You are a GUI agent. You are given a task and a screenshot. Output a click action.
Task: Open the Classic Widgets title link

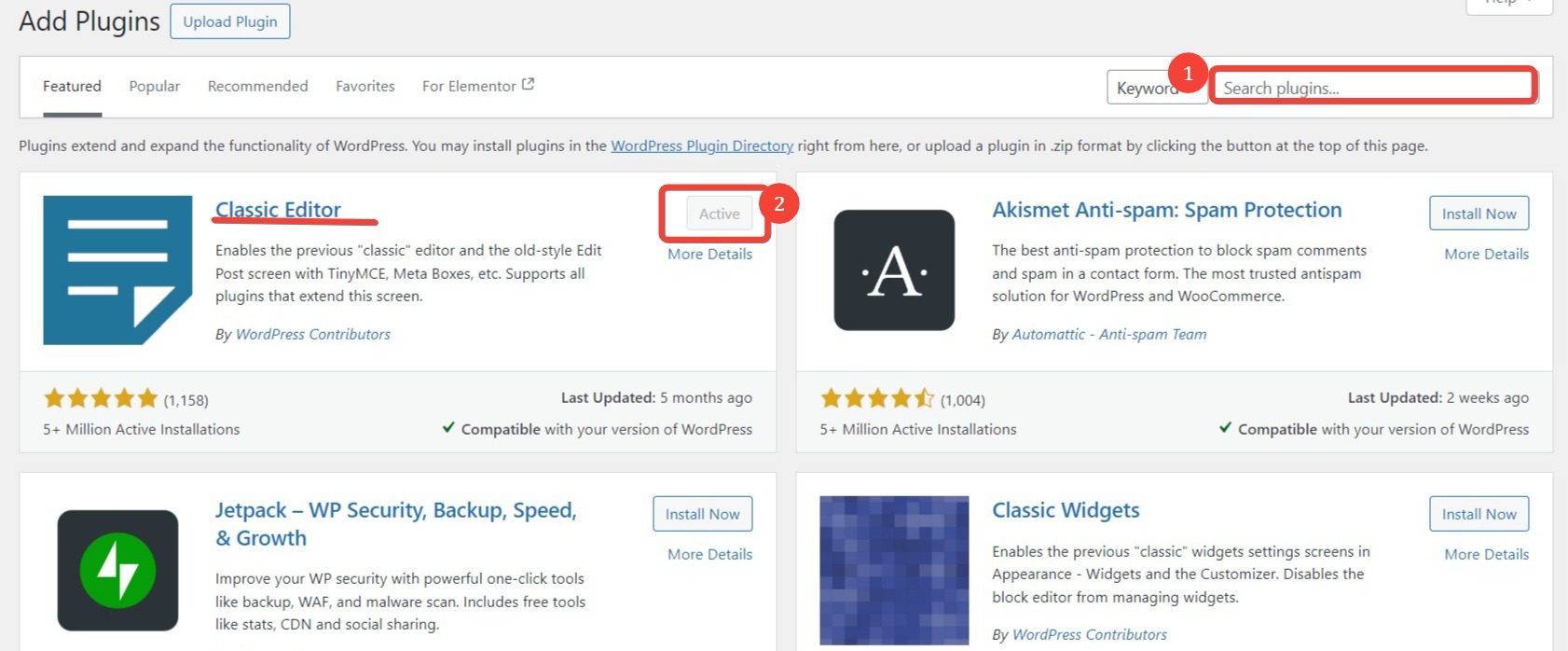point(1066,510)
